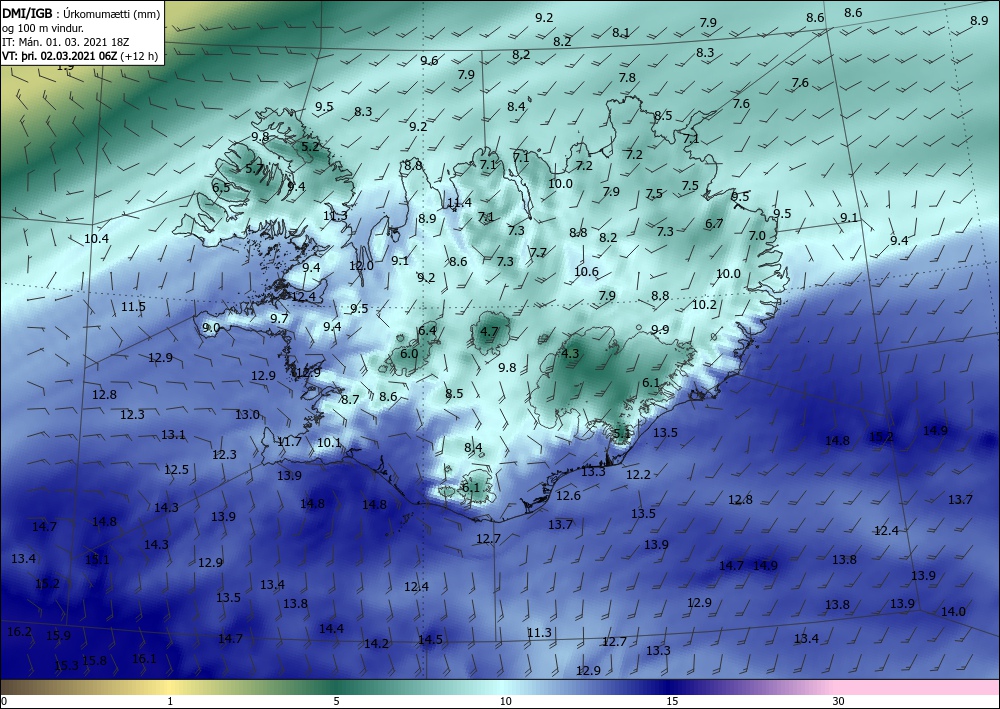Image resolution: width=1000 pixels, height=709 pixels.
Task: Click the value 6.0 on the map
Action: tap(409, 354)
